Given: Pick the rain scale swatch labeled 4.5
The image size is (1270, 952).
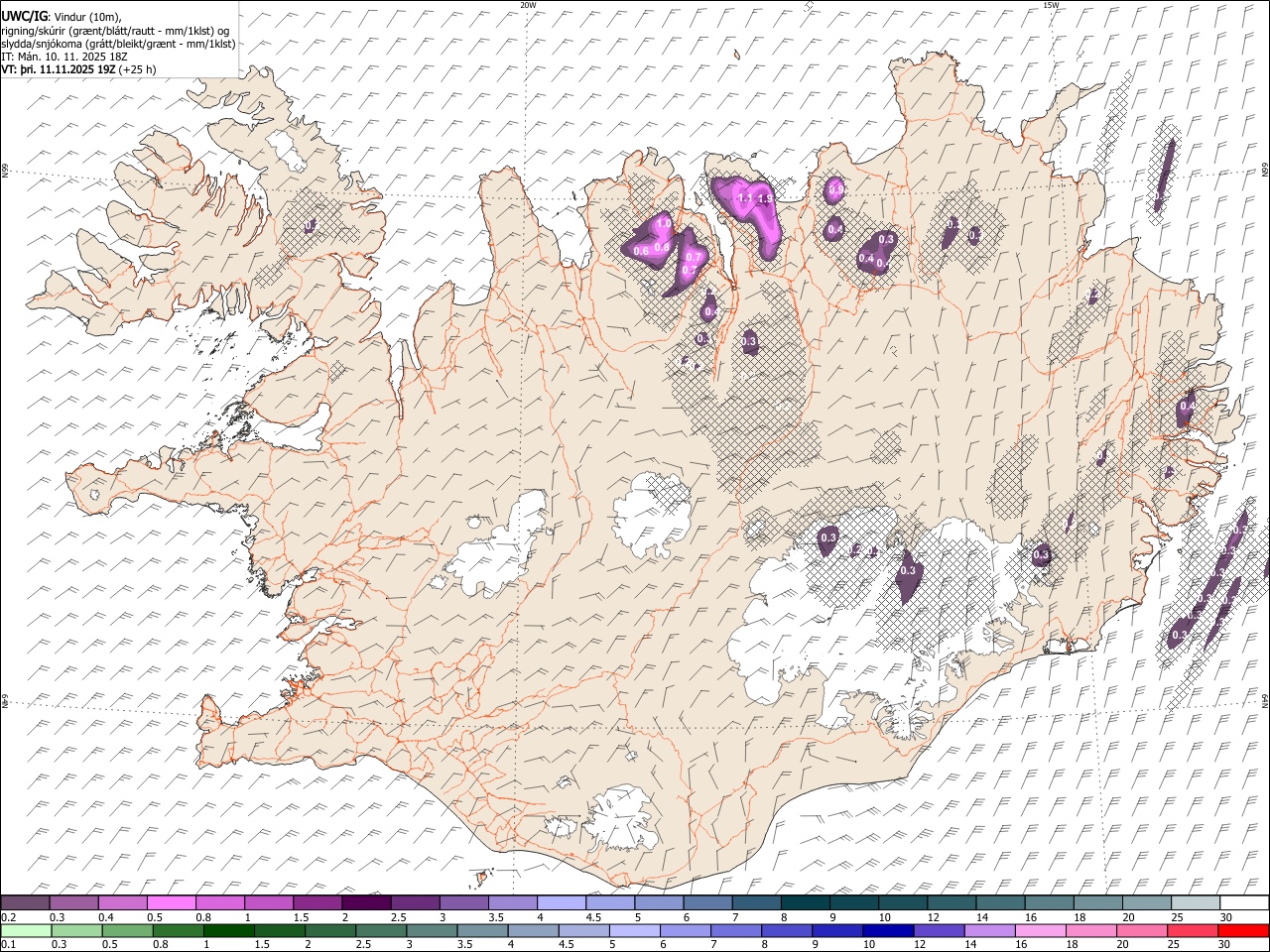Looking at the screenshot, I should 583,930.
